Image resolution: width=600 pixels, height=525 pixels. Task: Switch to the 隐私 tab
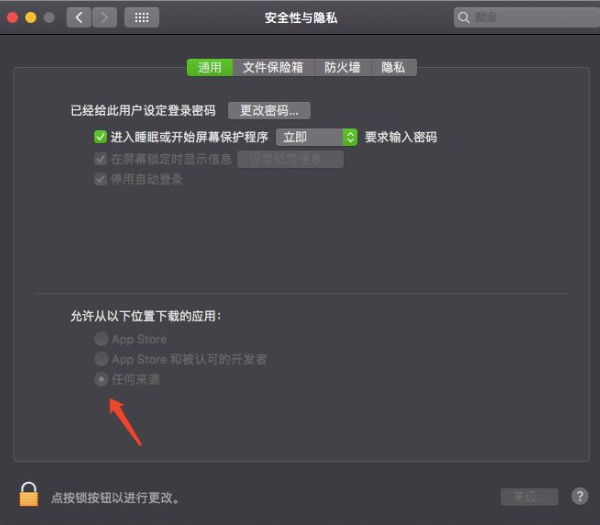tap(394, 67)
